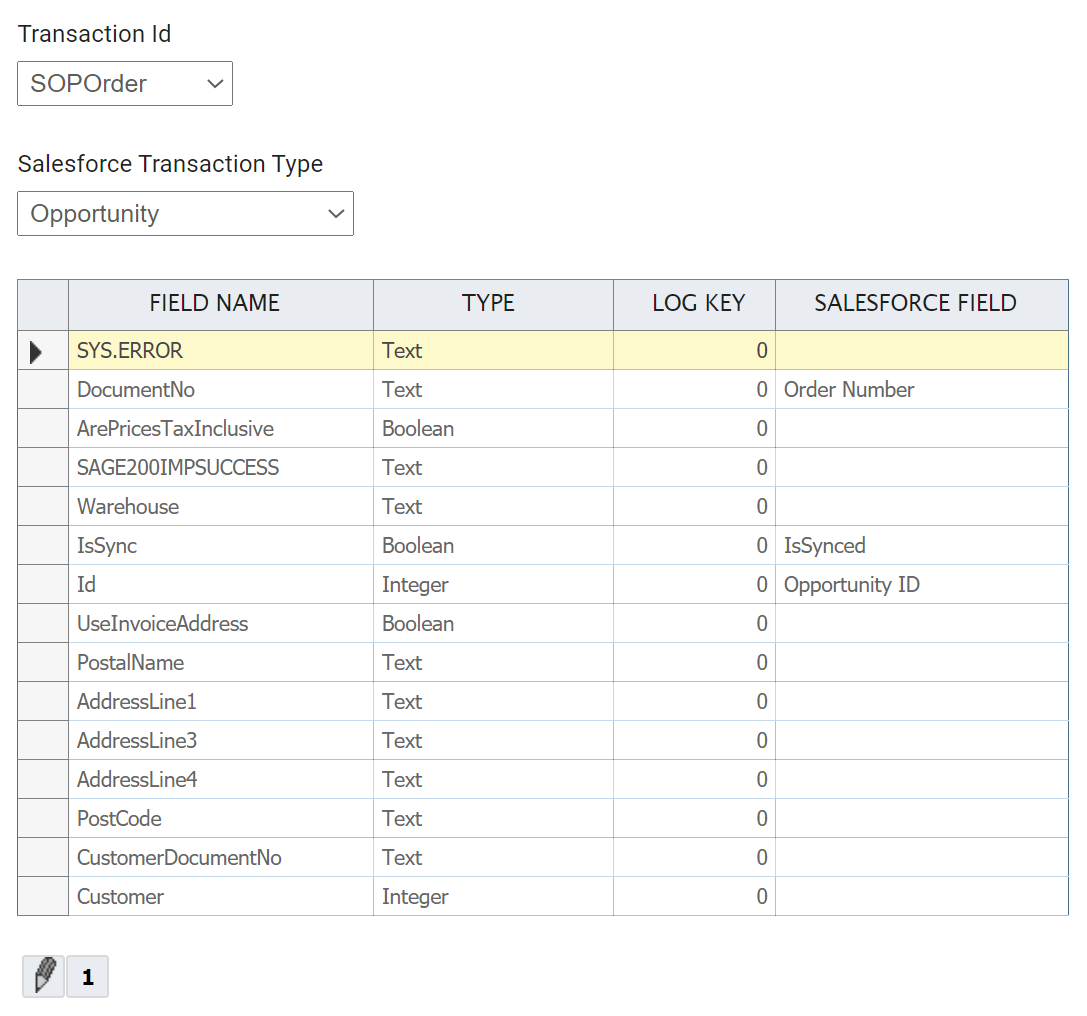Screen dimensions: 1087x1016
Task: Click row selector beside Warehouse row
Action: [x=43, y=507]
